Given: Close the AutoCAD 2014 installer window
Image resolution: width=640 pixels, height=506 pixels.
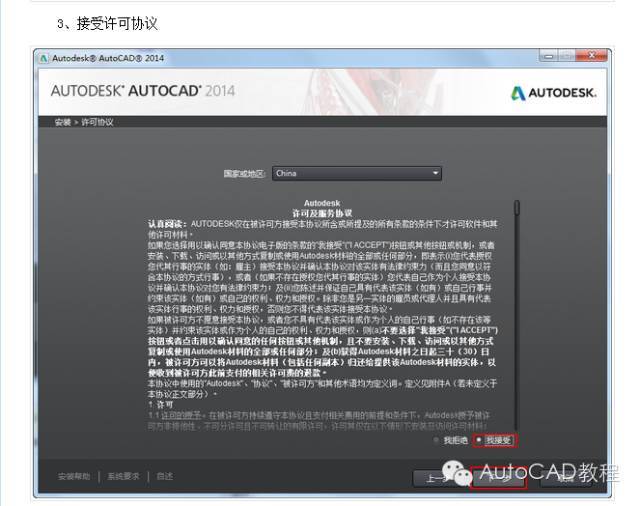Looking at the screenshot, I should pyautogui.click(x=592, y=55).
